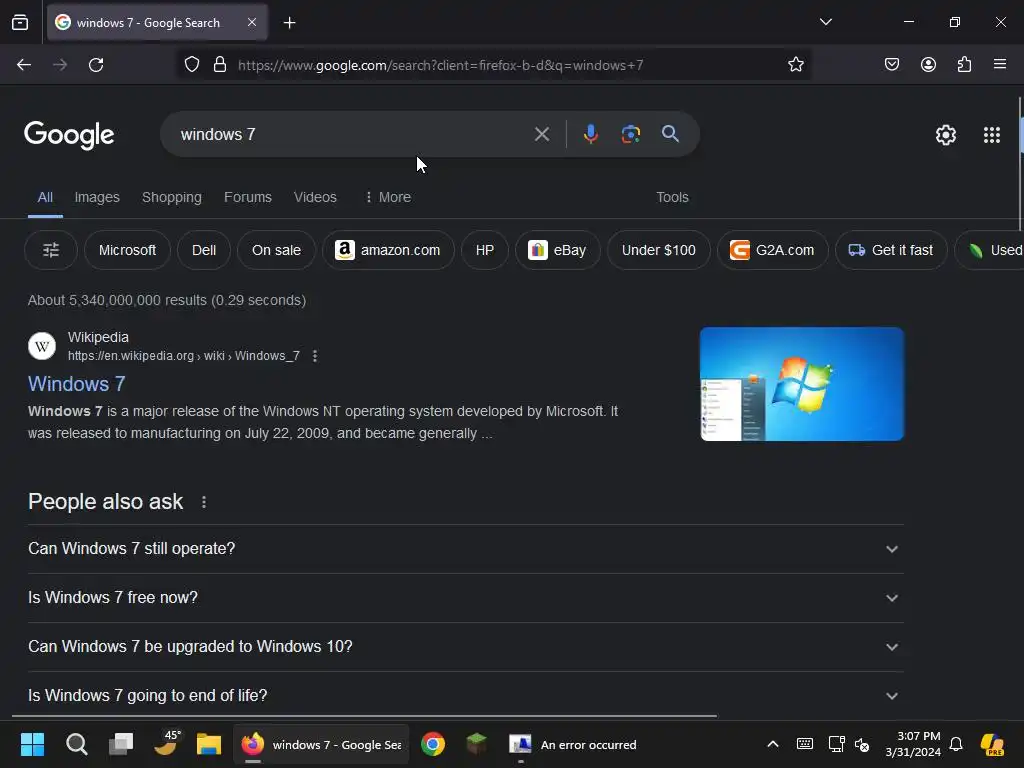This screenshot has height=768, width=1024.
Task: Open Wikipedia result options three dots
Action: tap(315, 356)
